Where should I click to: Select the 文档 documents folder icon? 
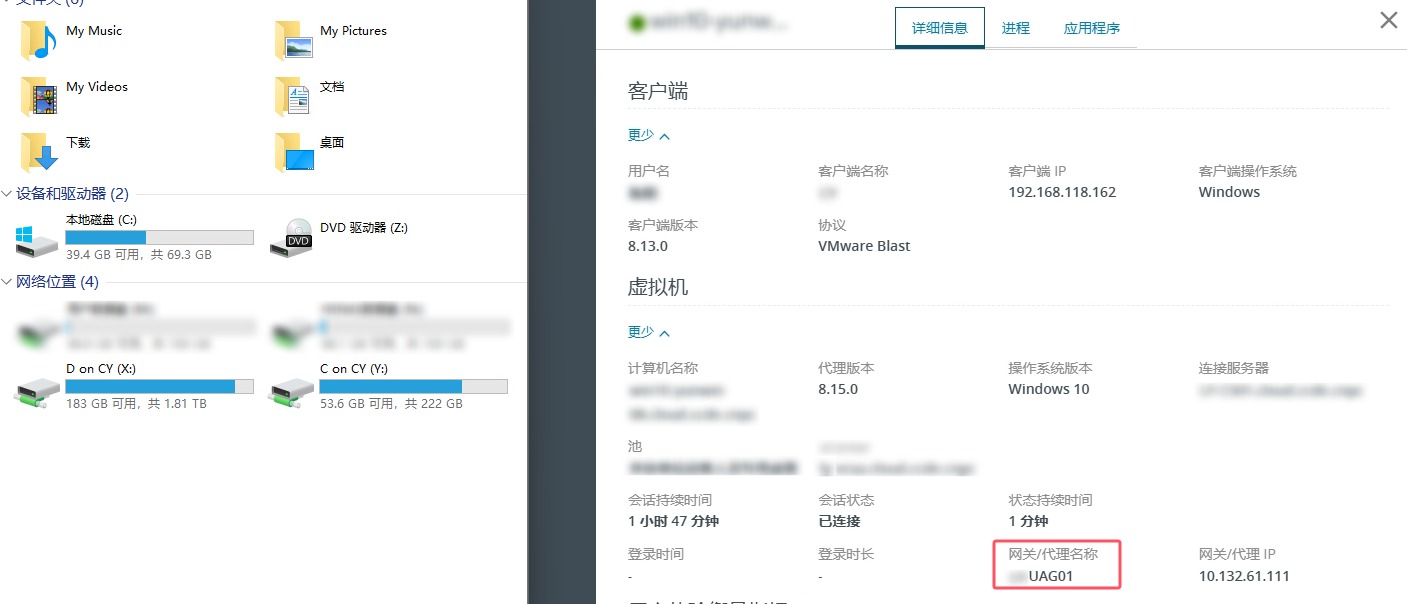(x=293, y=96)
